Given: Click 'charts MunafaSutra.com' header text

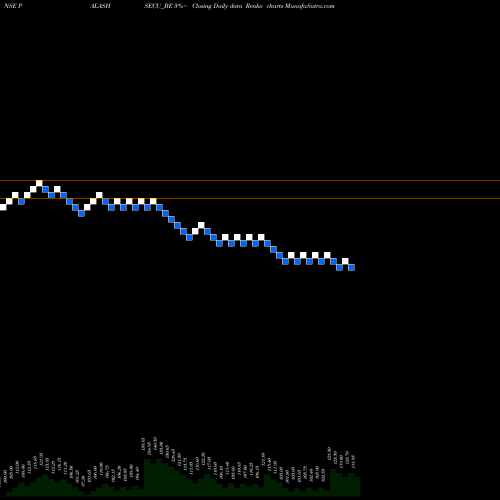Looking at the screenshot, I should tap(300, 6).
